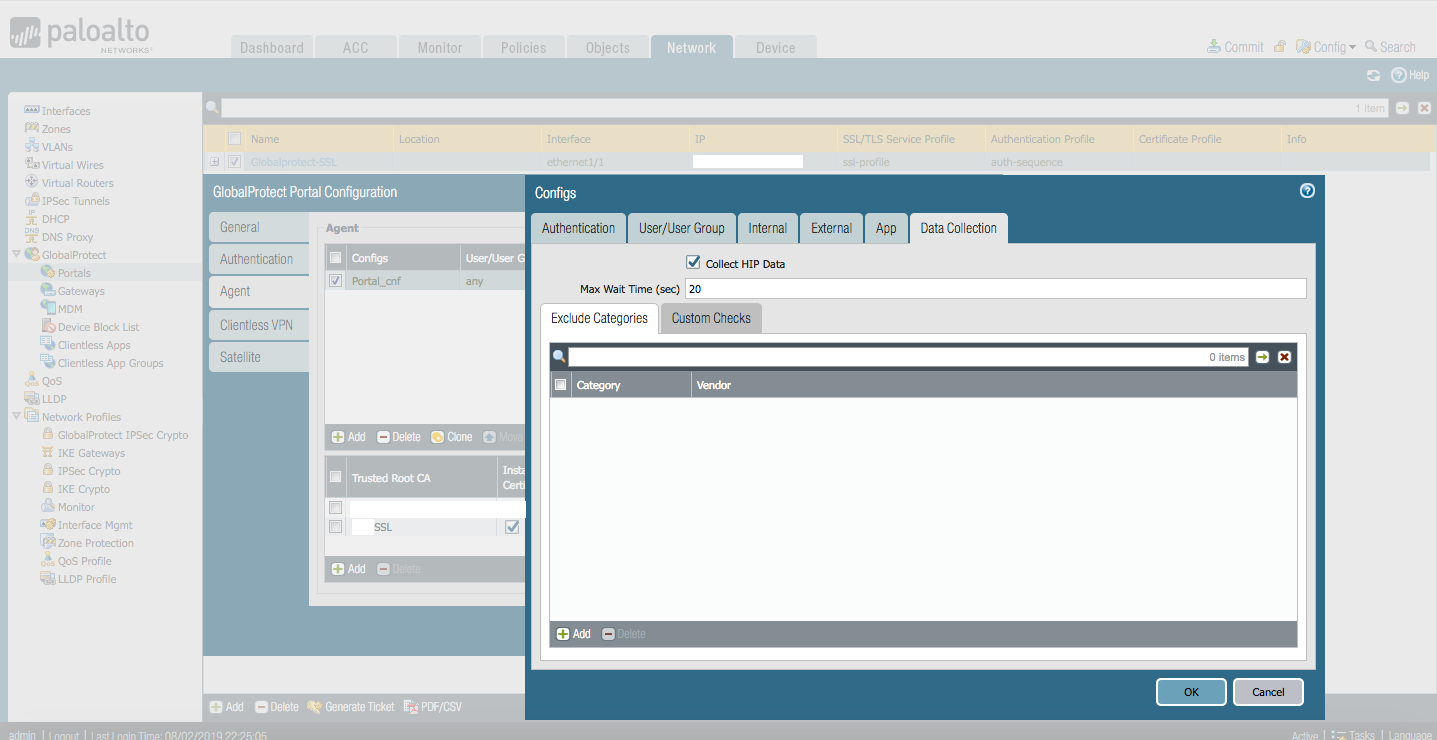Open IKE Crypto profile
1437x740 pixels.
pyautogui.click(x=83, y=489)
